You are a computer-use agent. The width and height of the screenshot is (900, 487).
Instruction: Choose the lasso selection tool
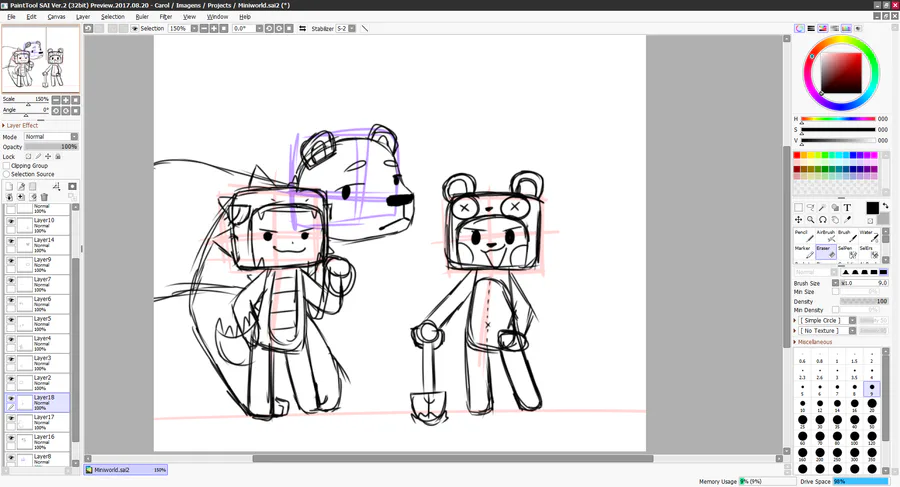pos(810,207)
